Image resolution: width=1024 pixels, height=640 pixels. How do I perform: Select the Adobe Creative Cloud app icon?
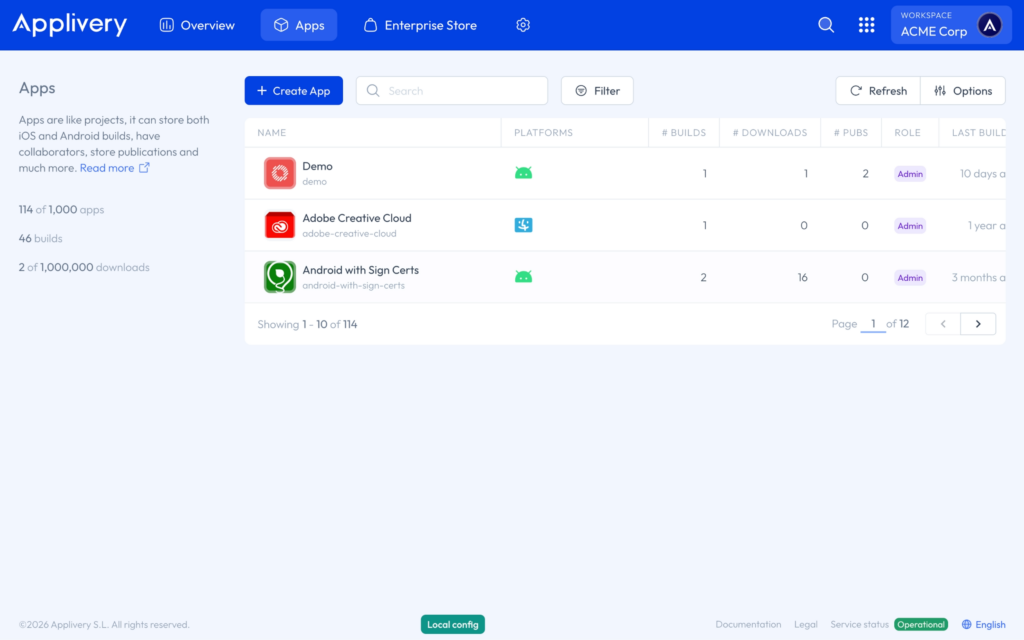[x=279, y=225]
